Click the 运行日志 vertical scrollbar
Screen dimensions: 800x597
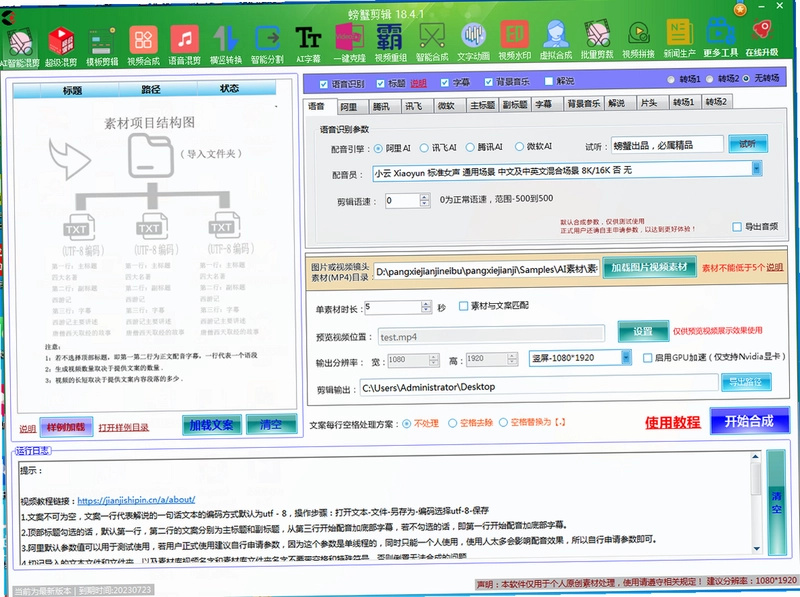coord(756,501)
